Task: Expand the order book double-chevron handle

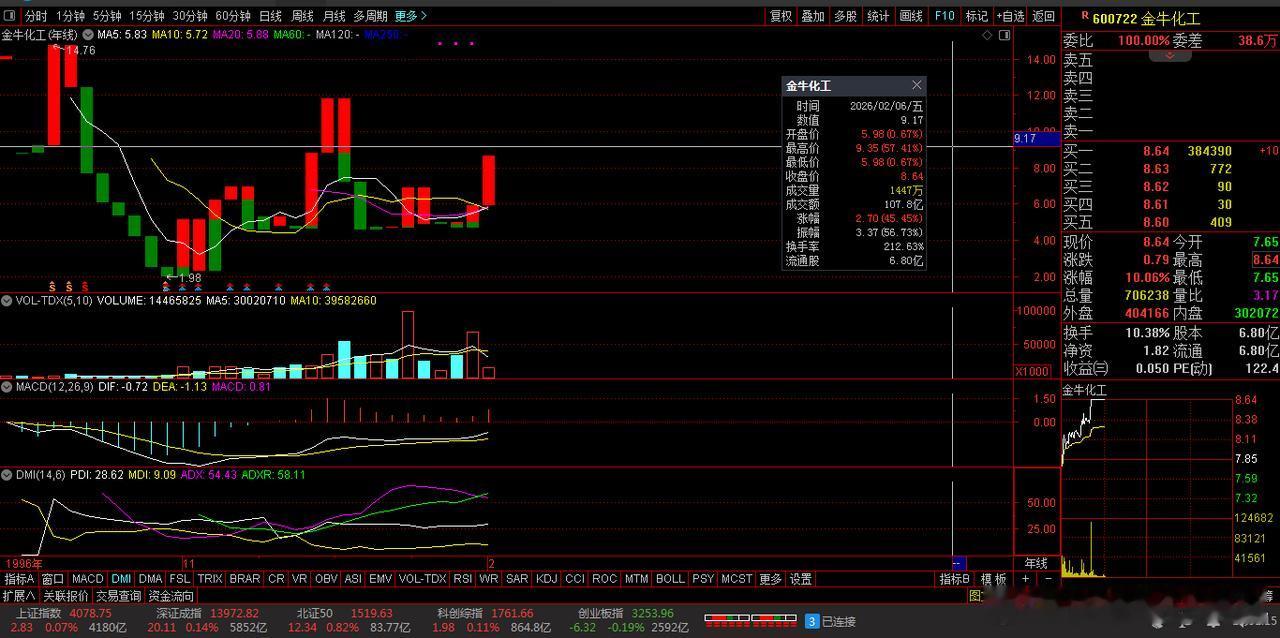Action: 1169,57
